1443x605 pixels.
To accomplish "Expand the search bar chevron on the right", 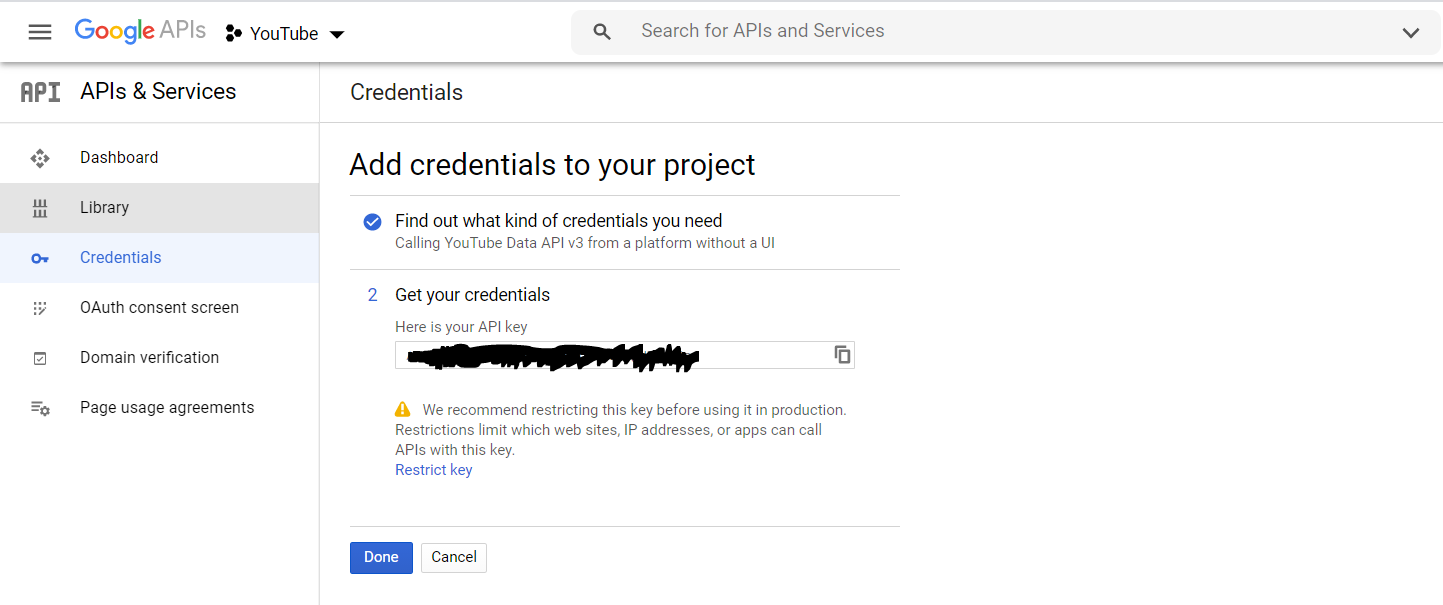I will pos(1410,31).
